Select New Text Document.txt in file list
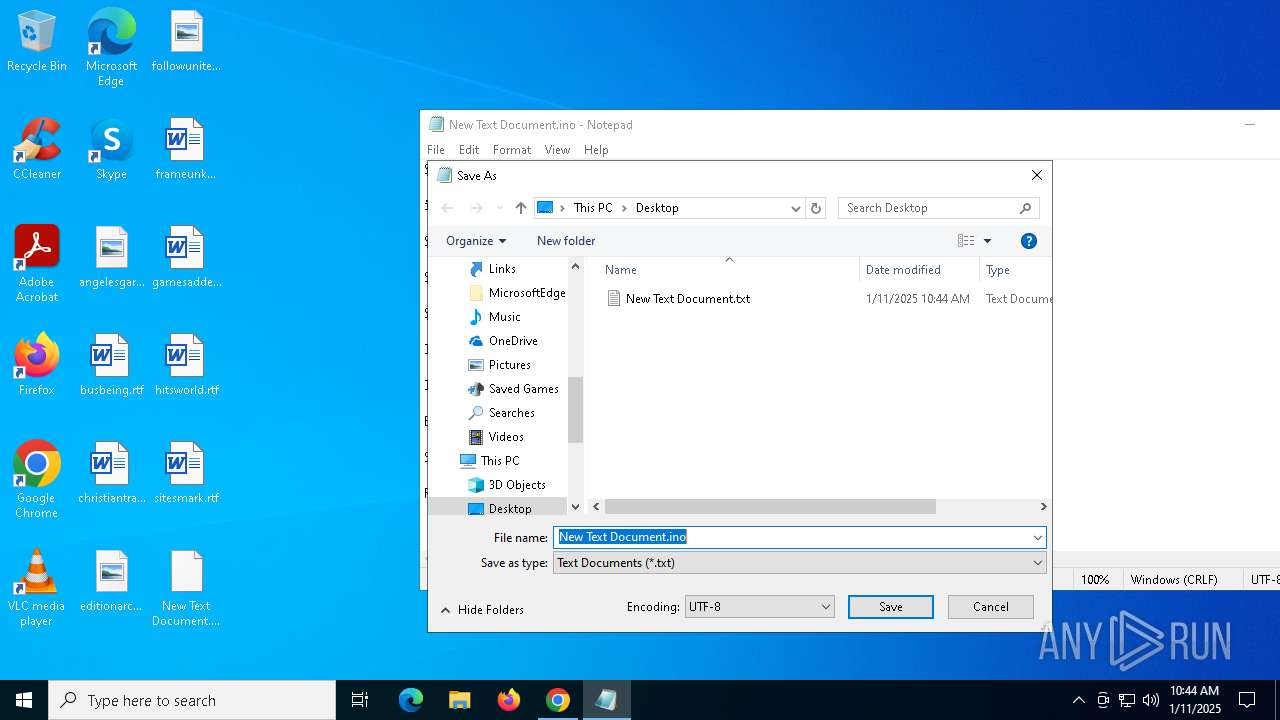This screenshot has width=1280, height=720. click(688, 299)
